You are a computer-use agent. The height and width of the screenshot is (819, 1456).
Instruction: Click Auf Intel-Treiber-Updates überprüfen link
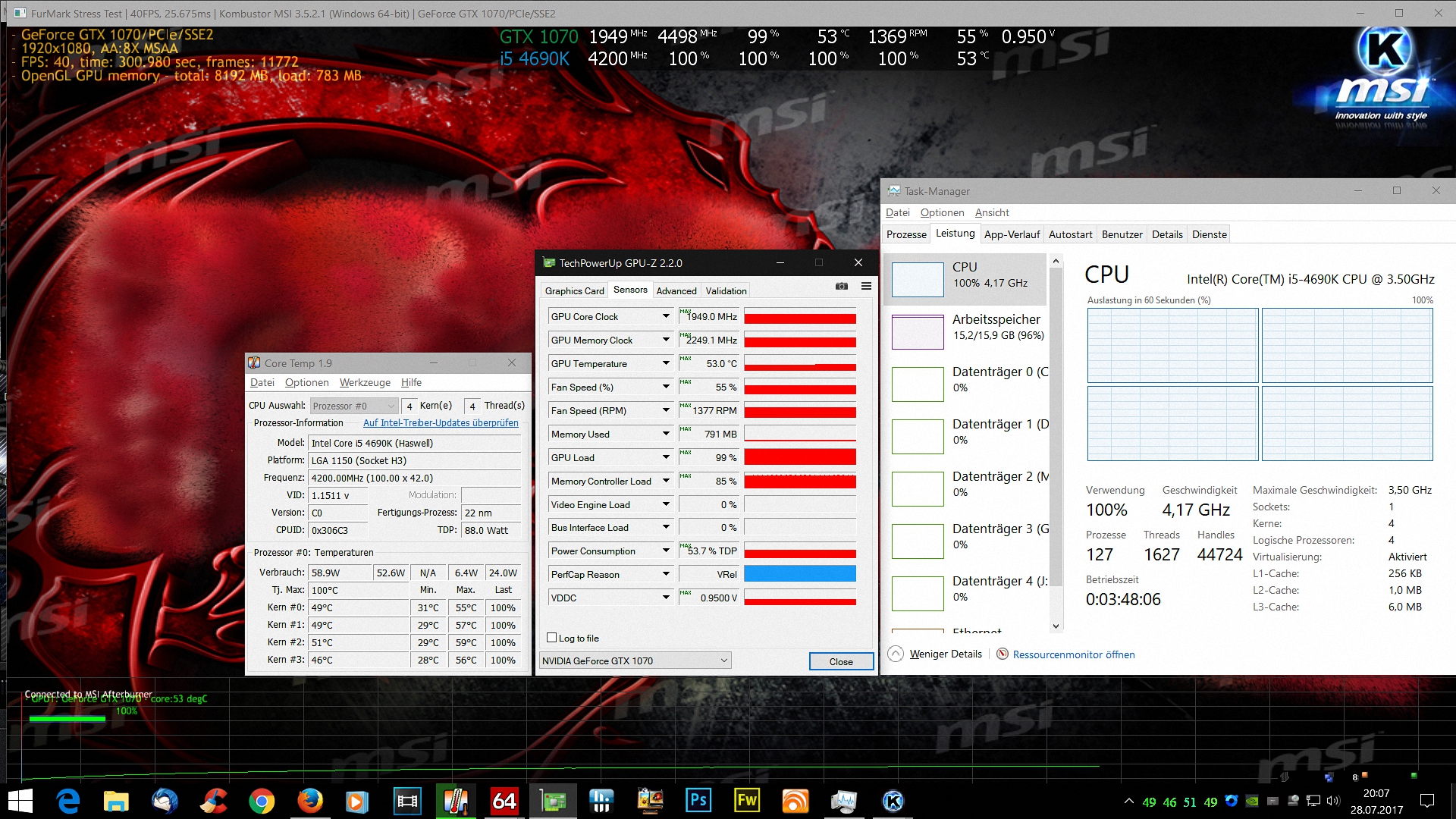coord(441,423)
